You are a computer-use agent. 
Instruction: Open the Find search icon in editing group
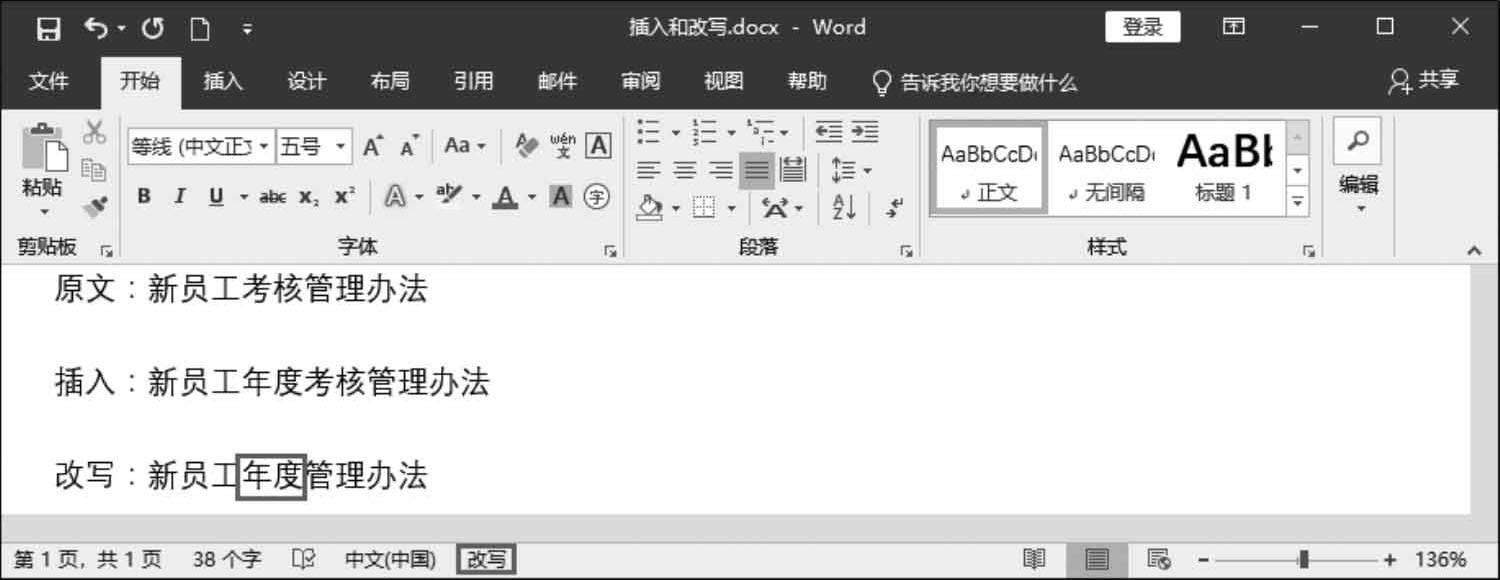pos(1358,141)
